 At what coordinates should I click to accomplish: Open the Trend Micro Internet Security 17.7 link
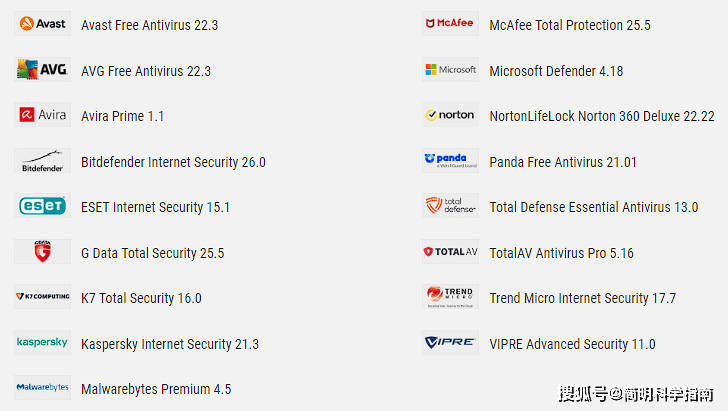582,298
